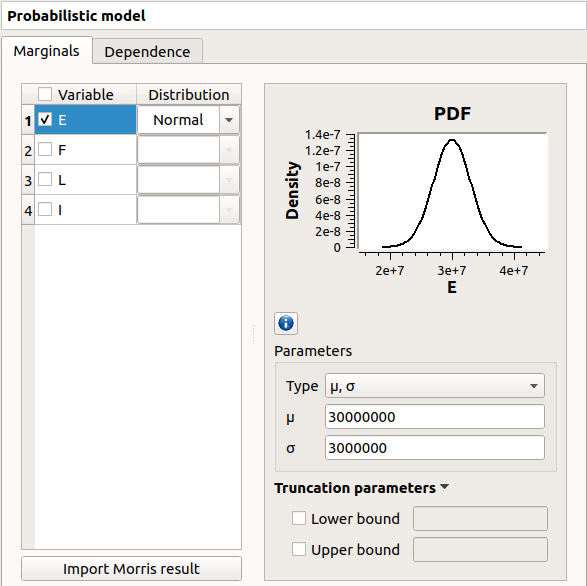Screen dimensions: 587x586
Task: Click the PDF plot of E
Action: click(x=452, y=191)
